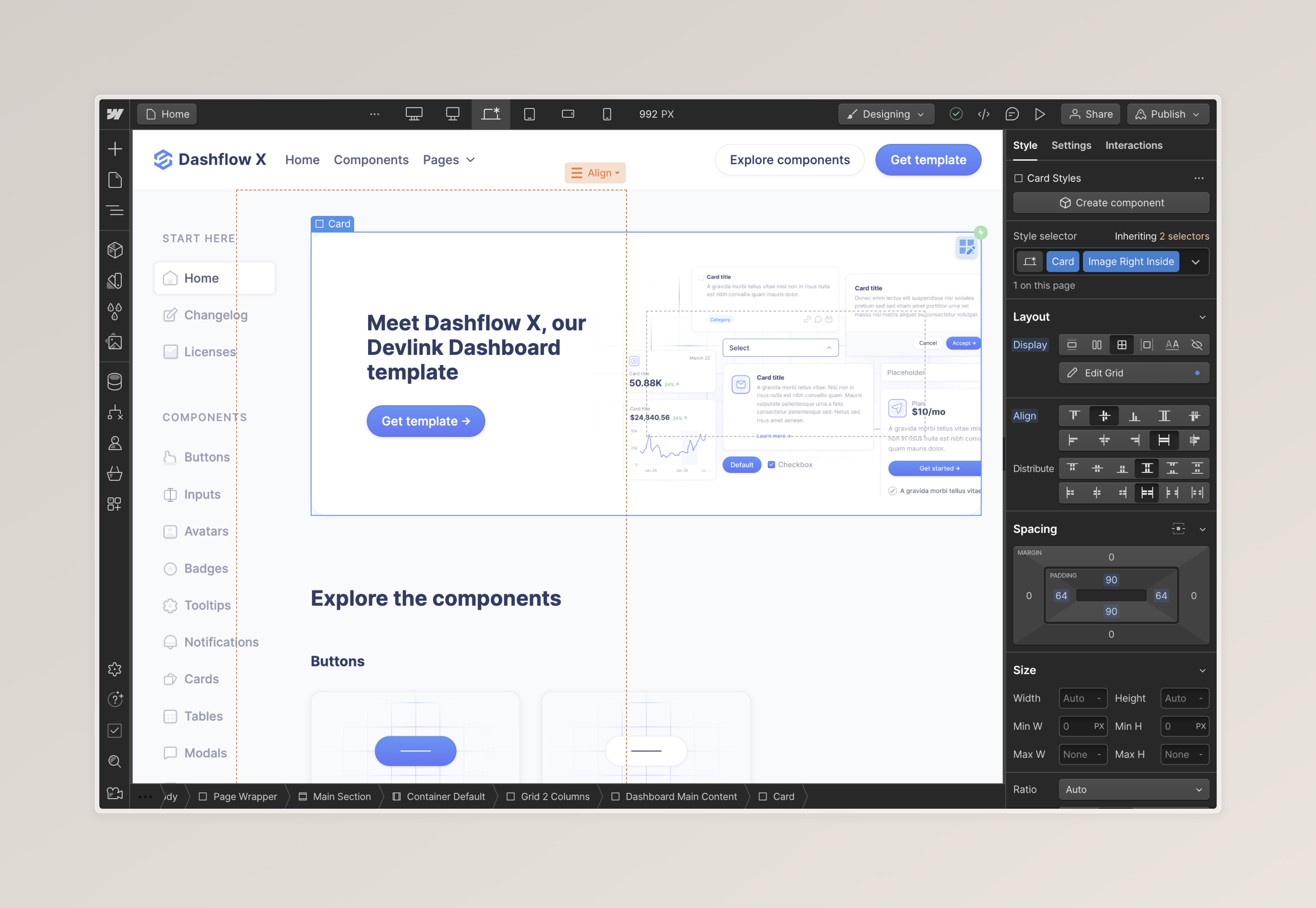Screen dimensions: 1316x908
Task: Select the component library icon in left sidebar
Action: [x=115, y=251]
